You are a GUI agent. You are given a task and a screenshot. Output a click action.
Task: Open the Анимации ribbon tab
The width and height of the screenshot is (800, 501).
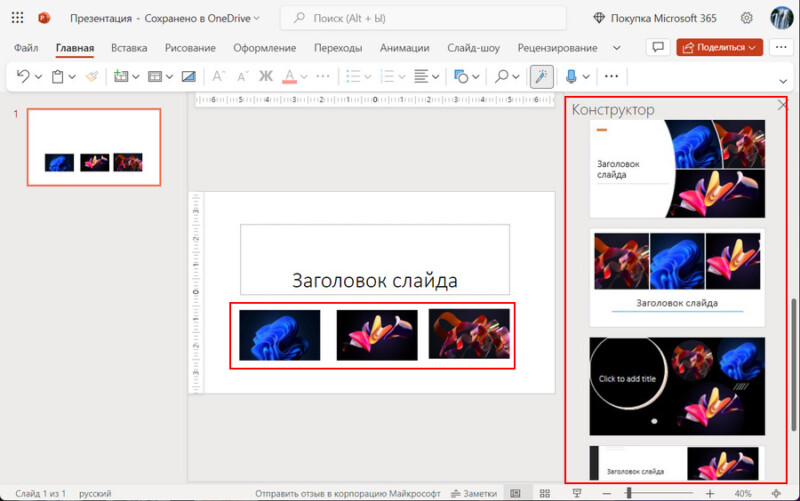click(x=405, y=48)
